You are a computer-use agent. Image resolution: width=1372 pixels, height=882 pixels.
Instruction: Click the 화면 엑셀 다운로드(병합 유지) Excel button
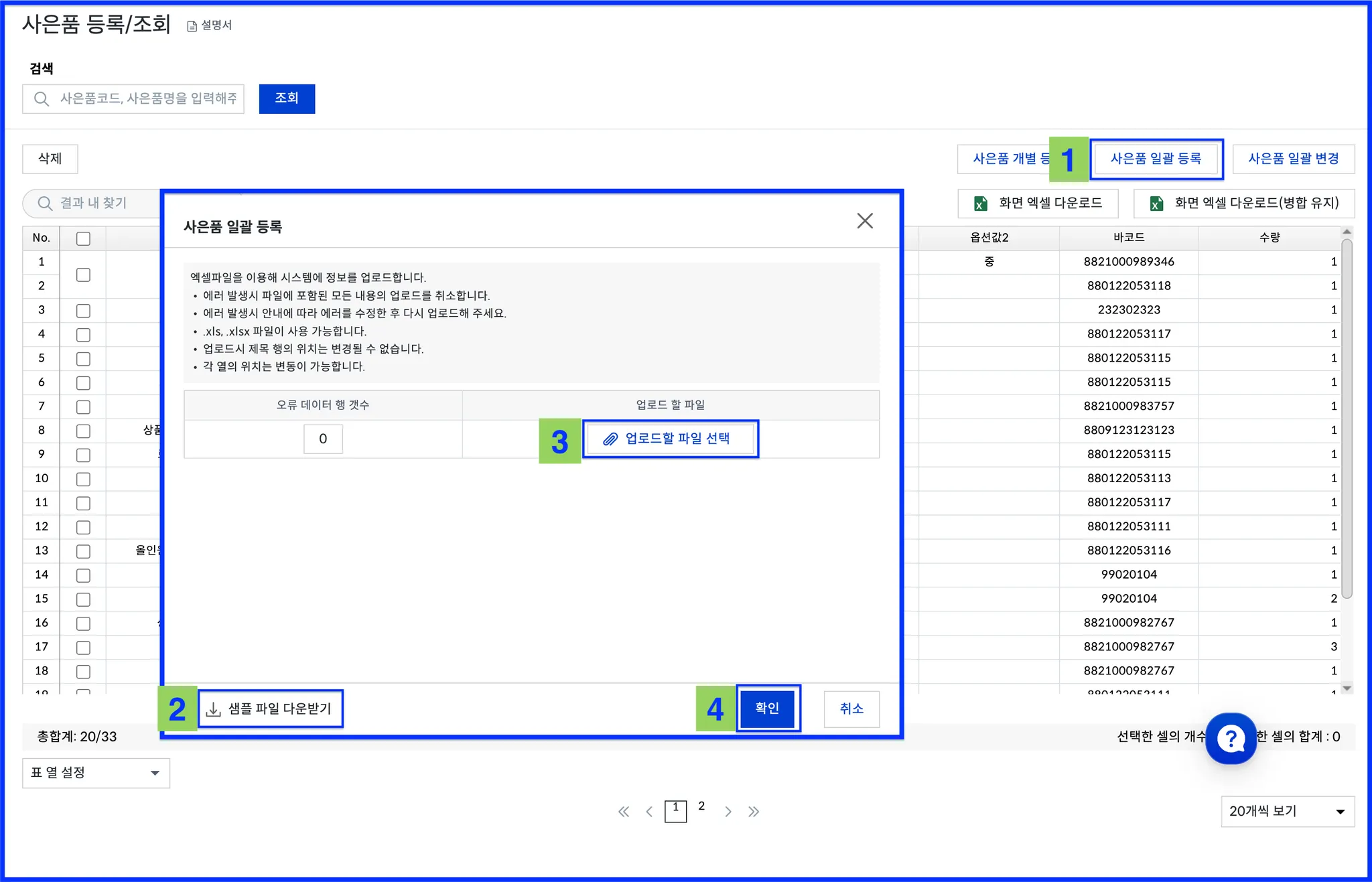pyautogui.click(x=1244, y=203)
